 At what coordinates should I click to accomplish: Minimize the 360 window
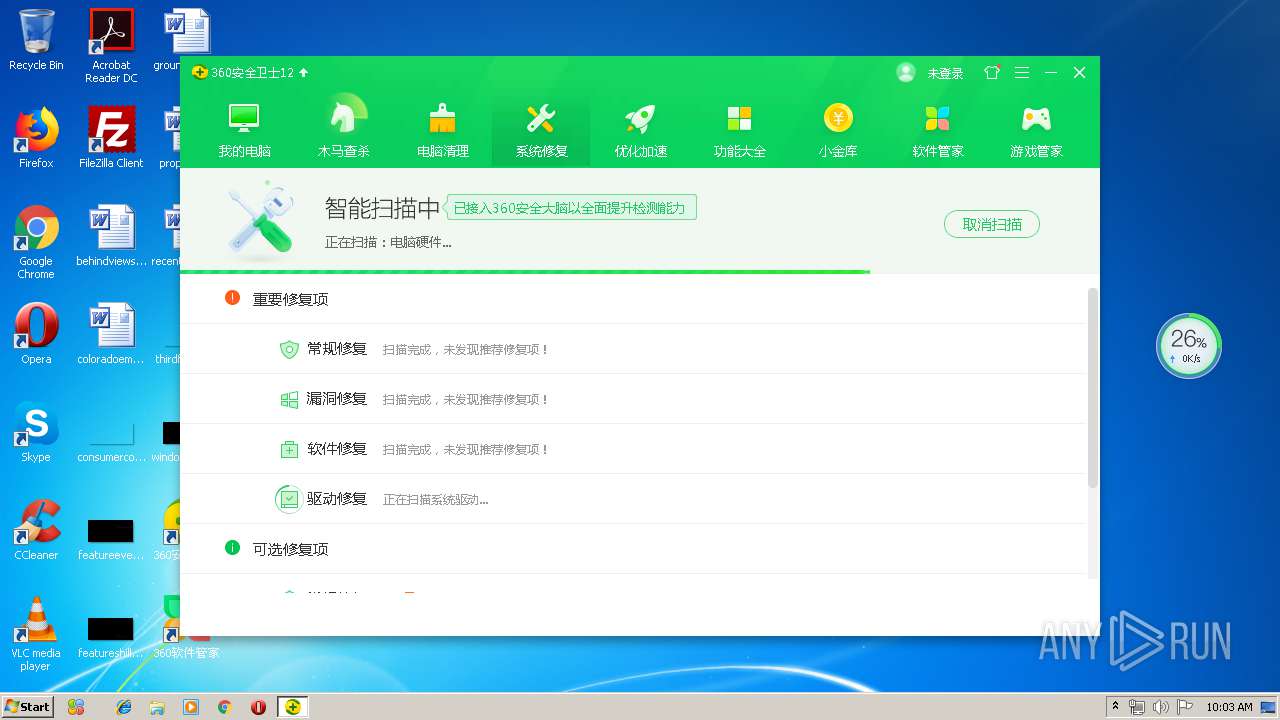1051,72
